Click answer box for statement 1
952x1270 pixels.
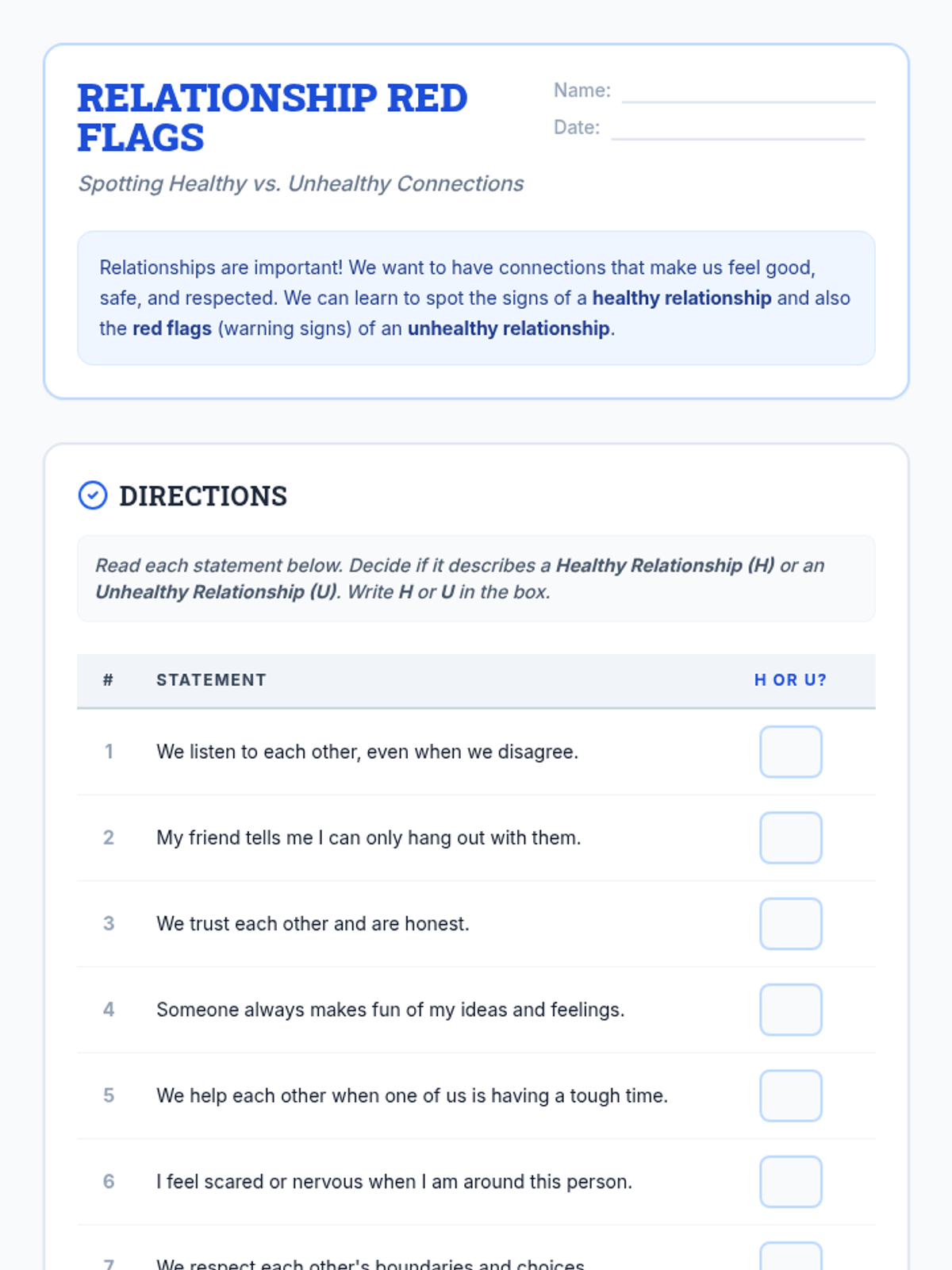tap(790, 752)
